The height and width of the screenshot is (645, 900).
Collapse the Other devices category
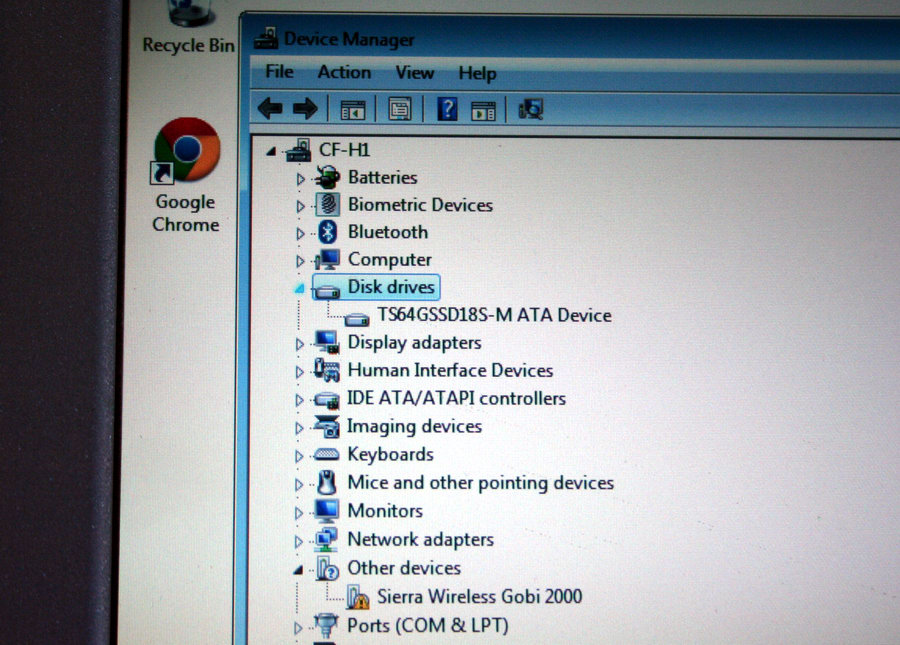click(x=299, y=569)
